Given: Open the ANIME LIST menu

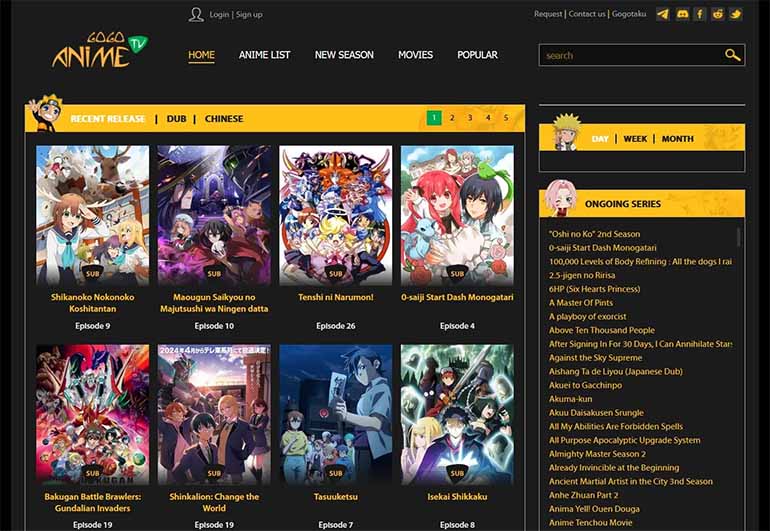Looking at the screenshot, I should [x=264, y=55].
